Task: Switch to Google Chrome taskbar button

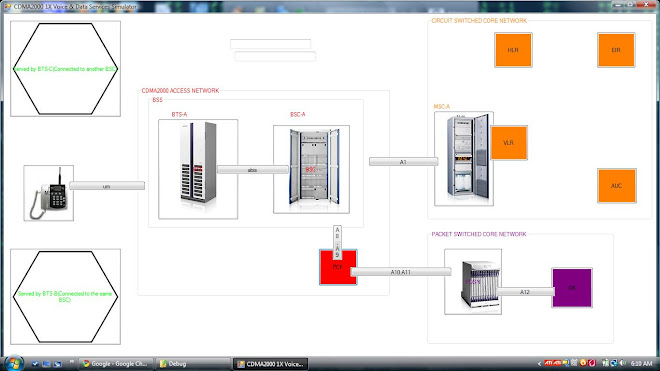Action: pos(116,364)
